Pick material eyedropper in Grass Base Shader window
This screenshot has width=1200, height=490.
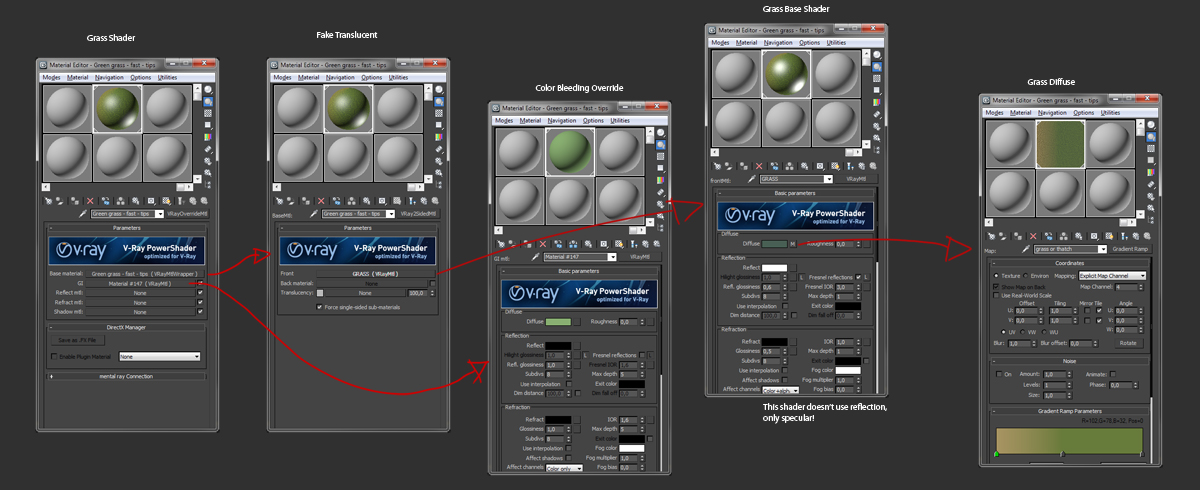pos(753,178)
